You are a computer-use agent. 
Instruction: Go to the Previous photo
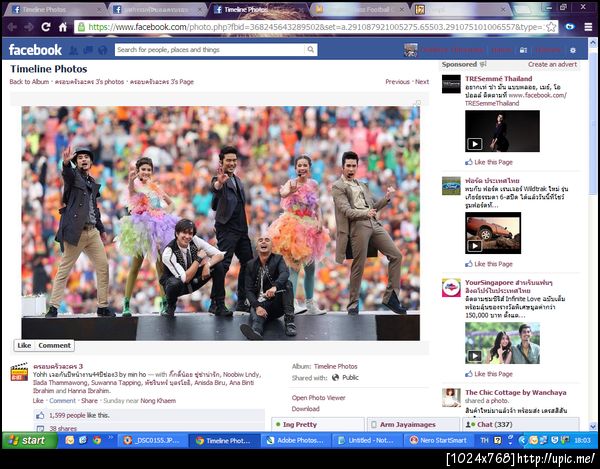397,82
